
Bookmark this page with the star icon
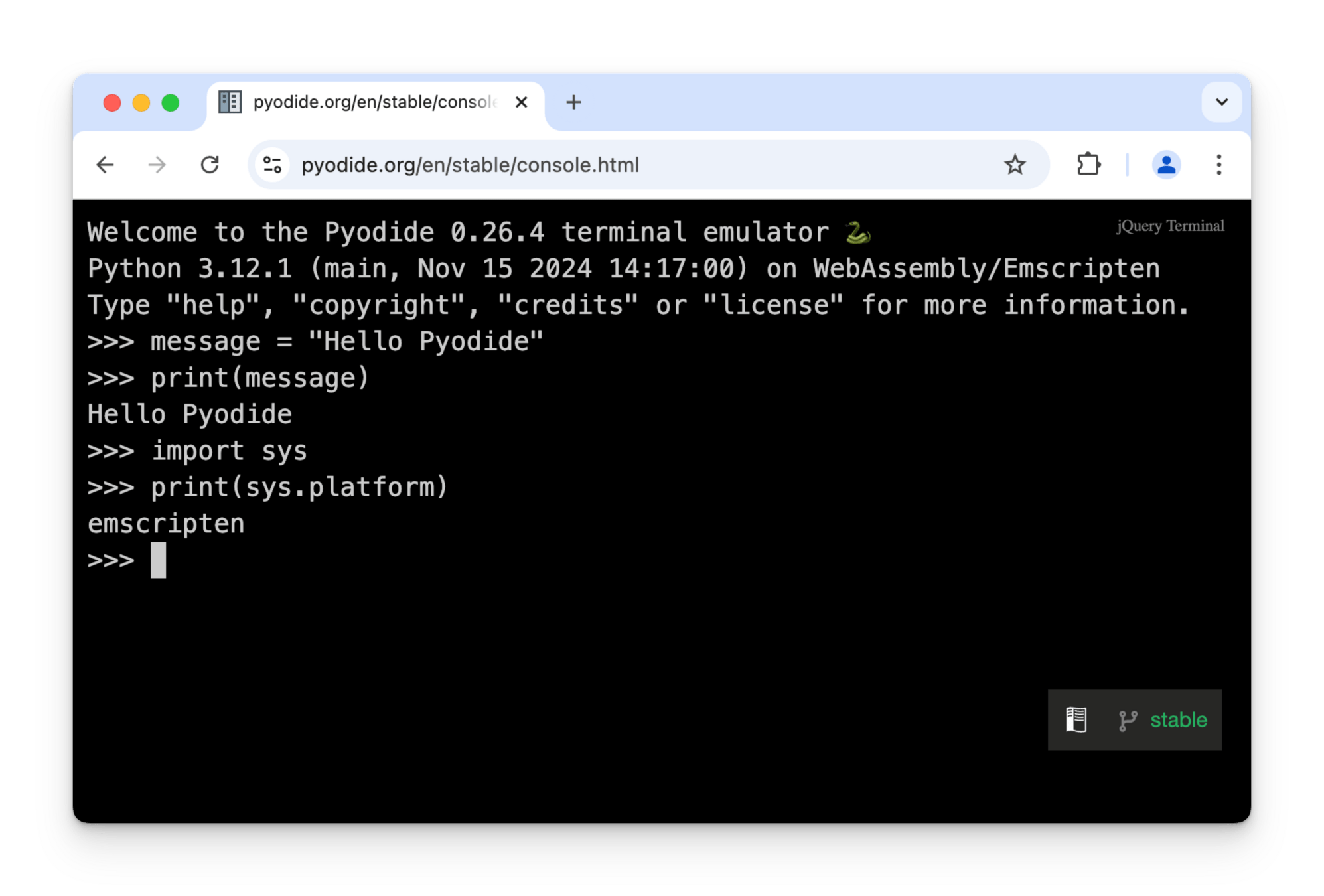pos(1014,165)
